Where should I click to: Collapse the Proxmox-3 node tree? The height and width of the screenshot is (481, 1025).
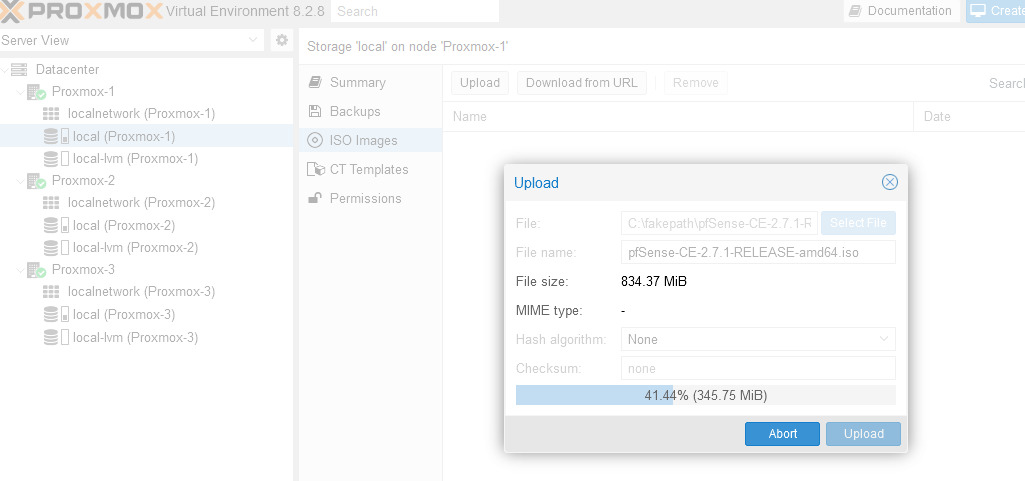coord(20,270)
